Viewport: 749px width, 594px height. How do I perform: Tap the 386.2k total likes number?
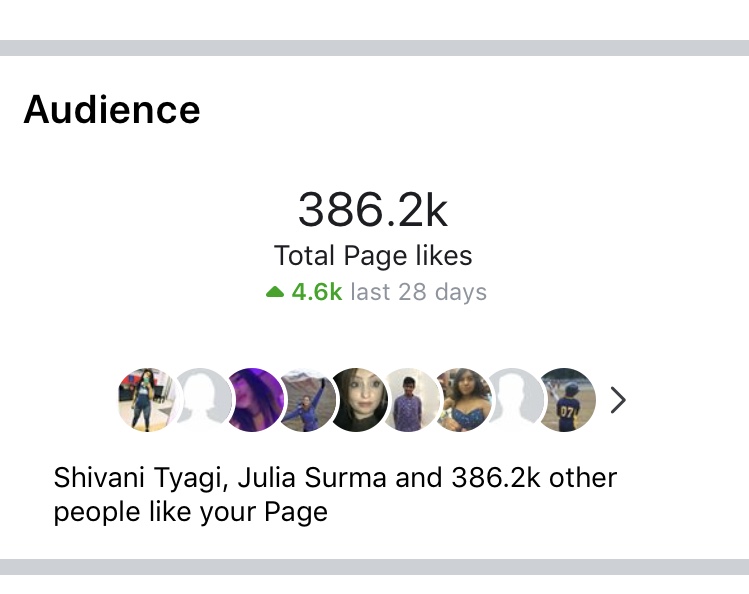tap(373, 209)
